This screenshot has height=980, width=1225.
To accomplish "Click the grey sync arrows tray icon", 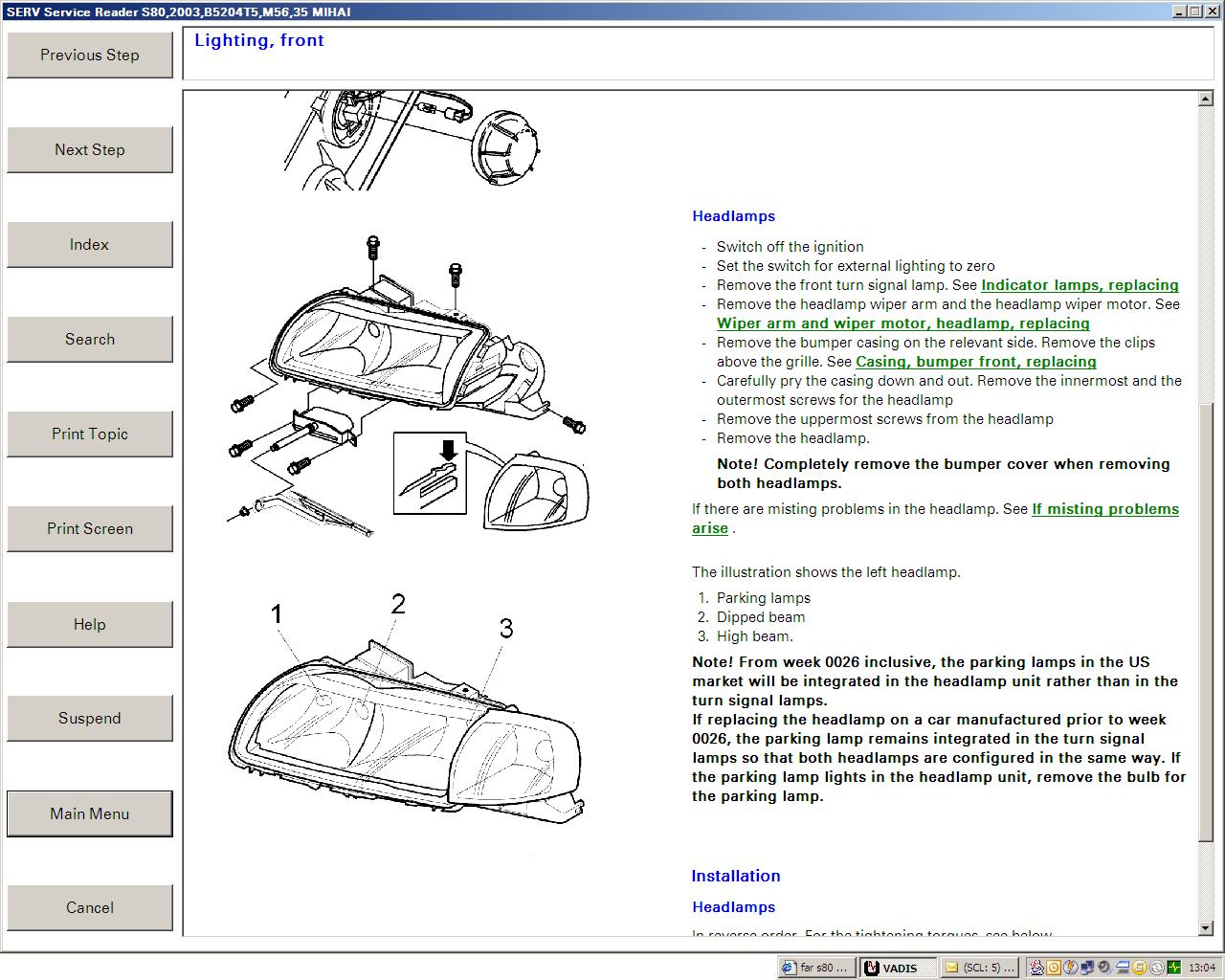I will (x=1157, y=968).
